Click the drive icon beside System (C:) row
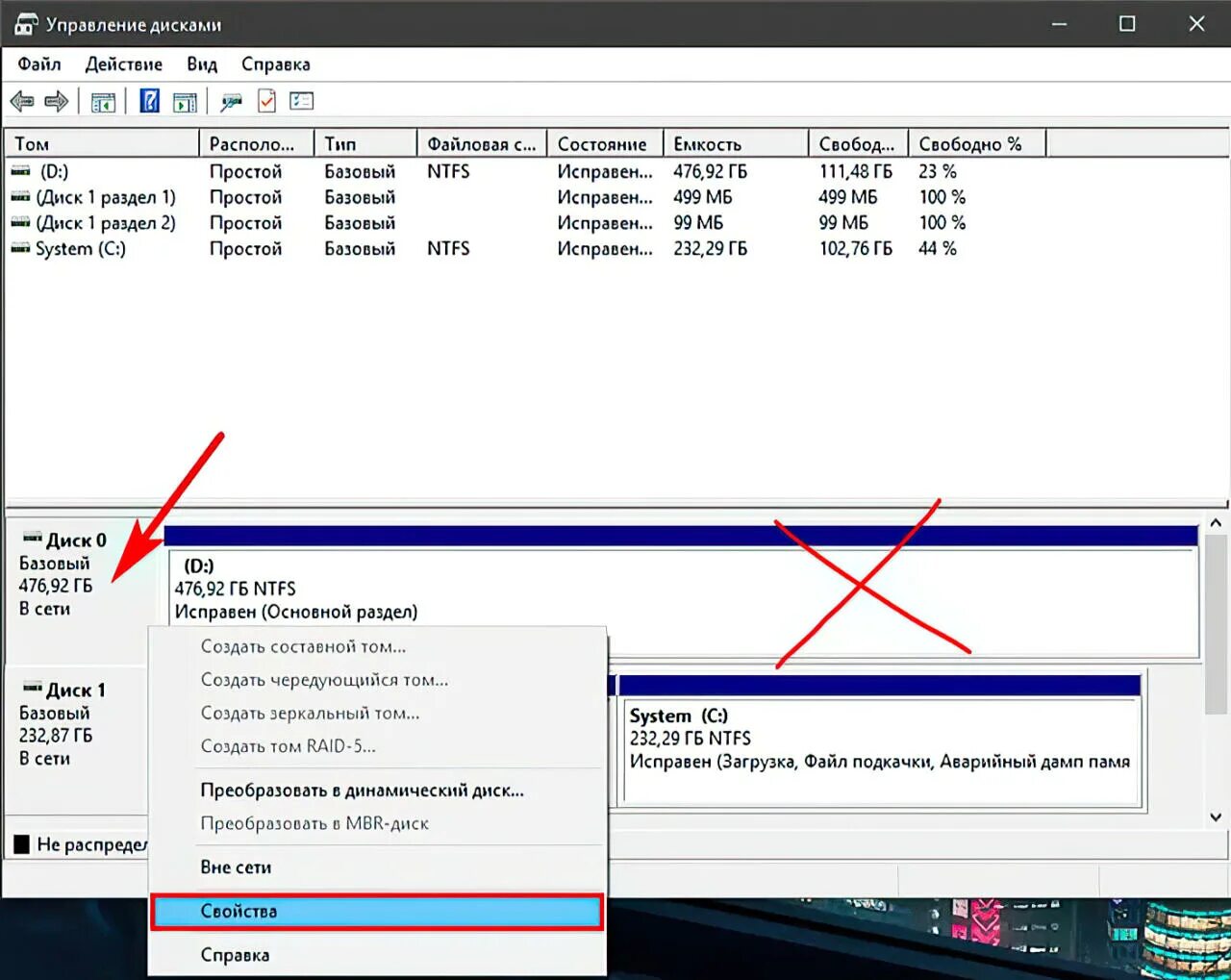The width and height of the screenshot is (1231, 980). 20,249
